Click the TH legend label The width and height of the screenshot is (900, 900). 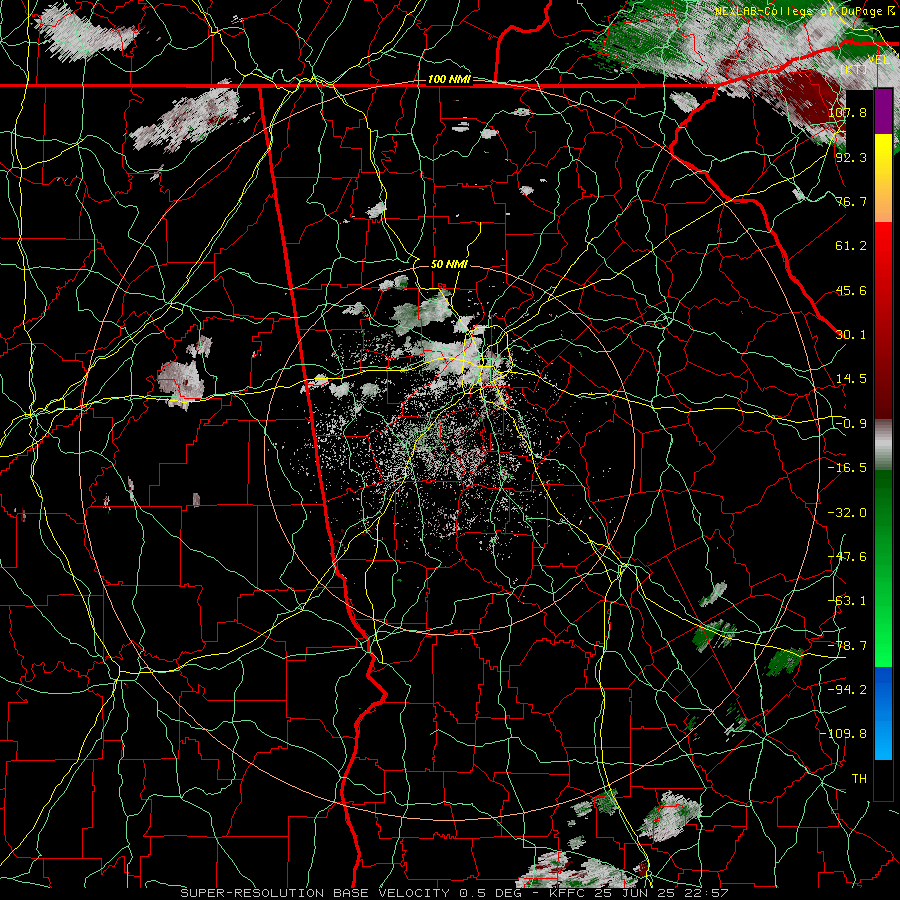click(859, 779)
